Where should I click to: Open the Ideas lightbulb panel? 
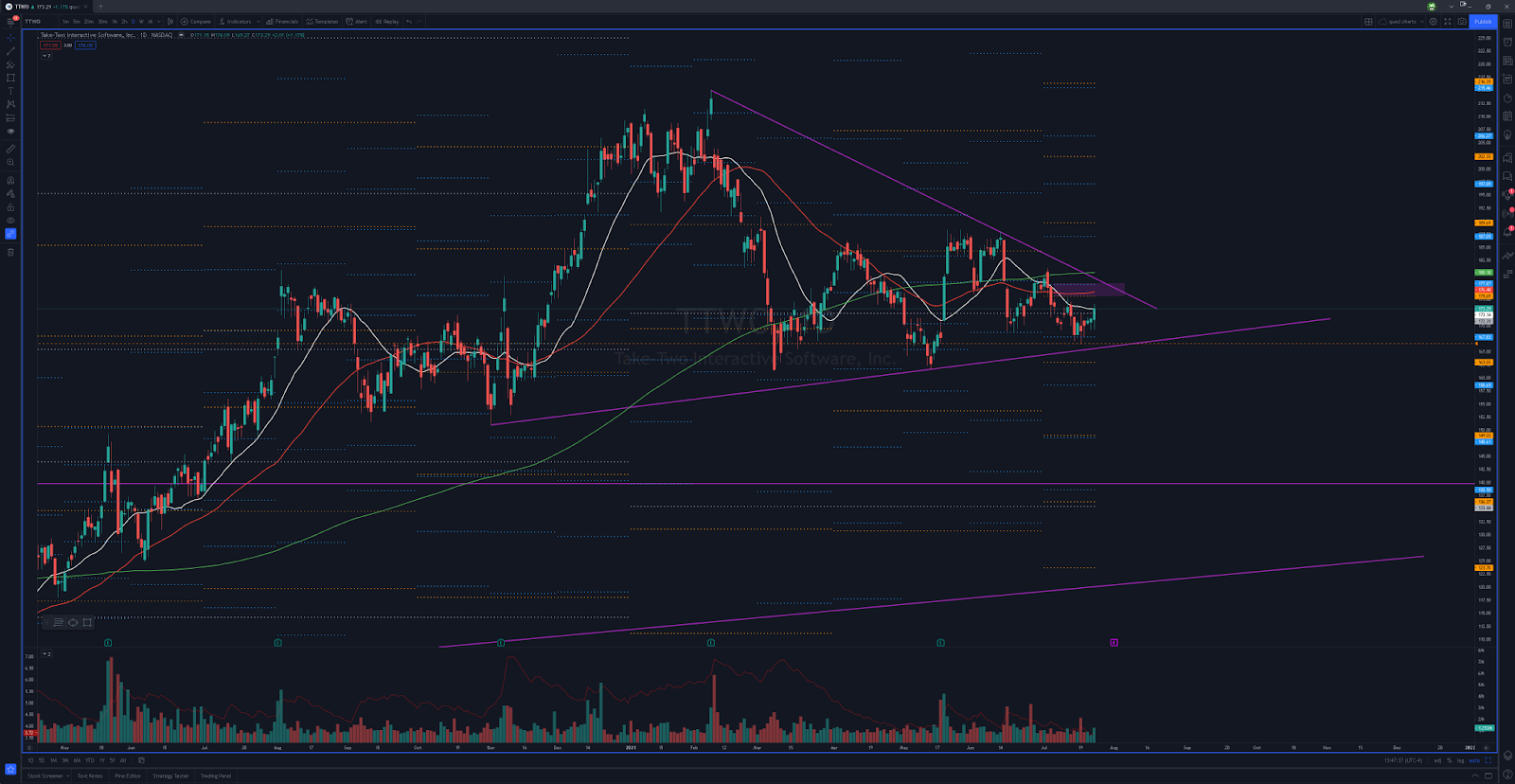1507,135
